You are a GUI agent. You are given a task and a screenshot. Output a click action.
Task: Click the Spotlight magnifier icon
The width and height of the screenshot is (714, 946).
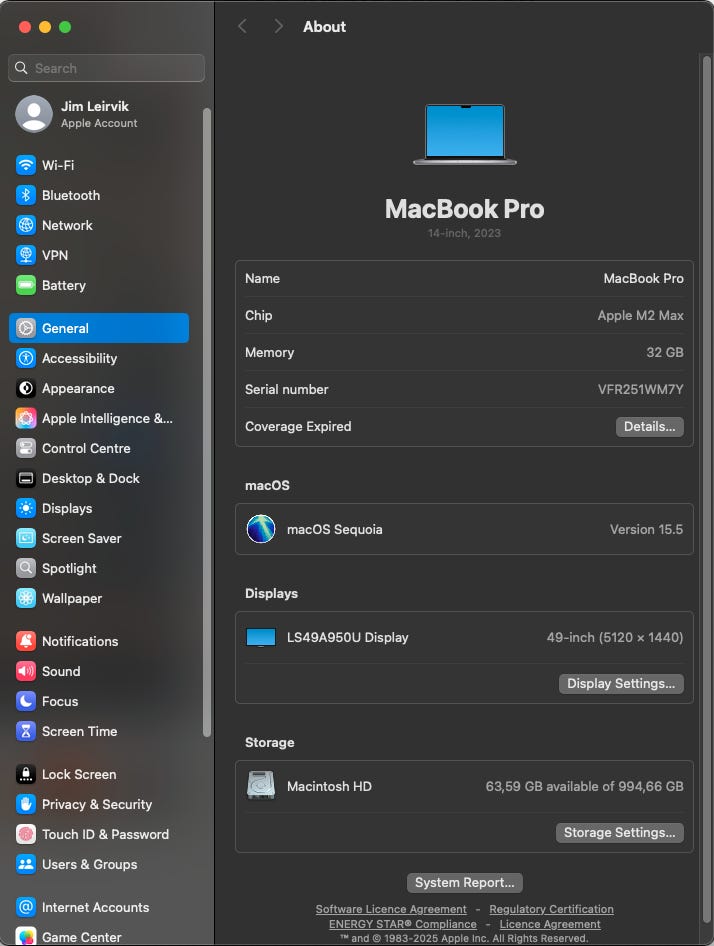(25, 568)
